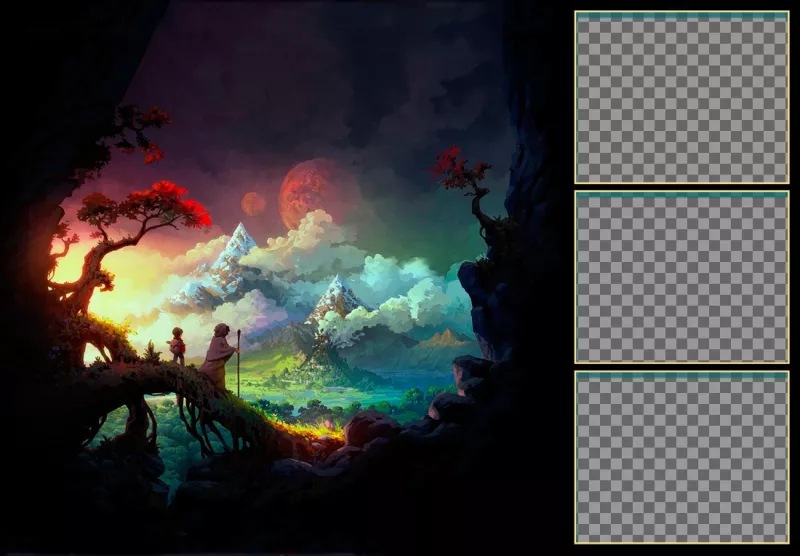Select the top empty transparent frame
This screenshot has height=556, width=800.
pos(682,100)
